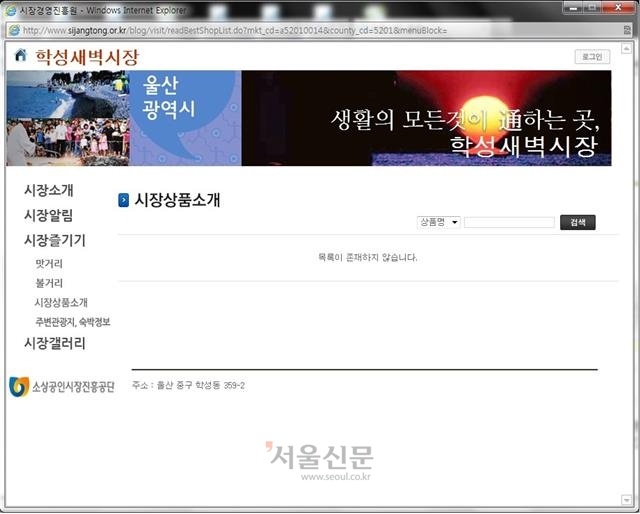
Task: Select 시장상품소개 in the sidebar
Action: [61, 302]
